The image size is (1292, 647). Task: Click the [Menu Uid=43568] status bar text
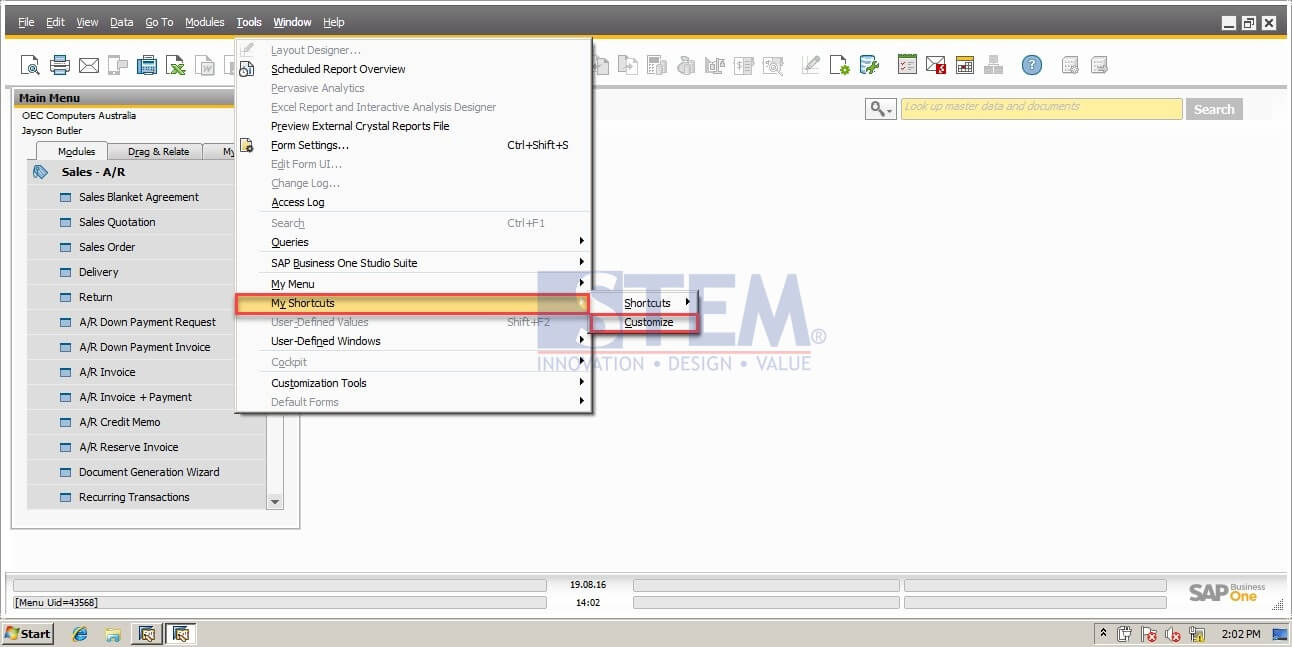point(56,603)
